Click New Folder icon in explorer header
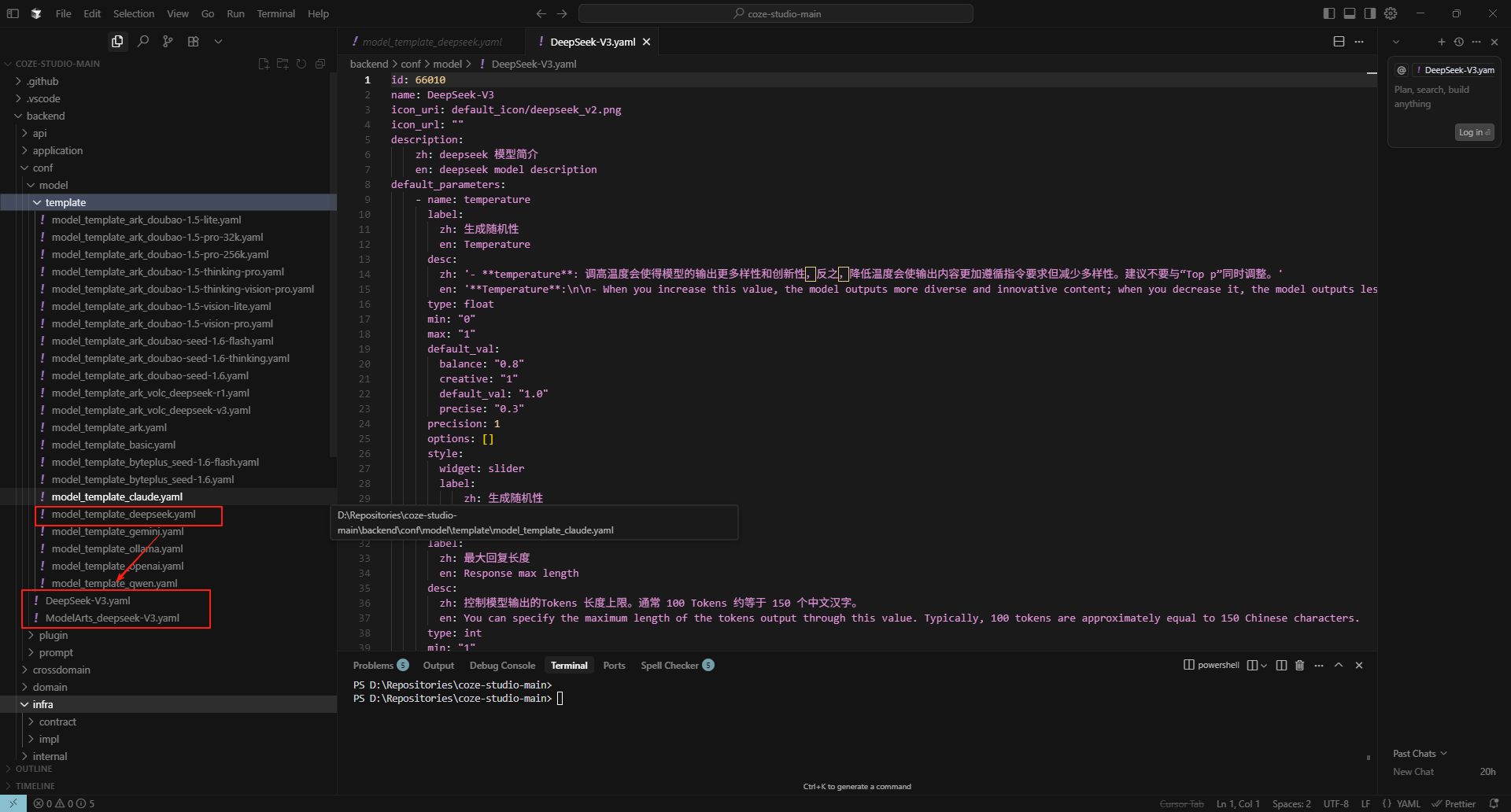Screen dimensions: 1511x812 (x=283, y=64)
